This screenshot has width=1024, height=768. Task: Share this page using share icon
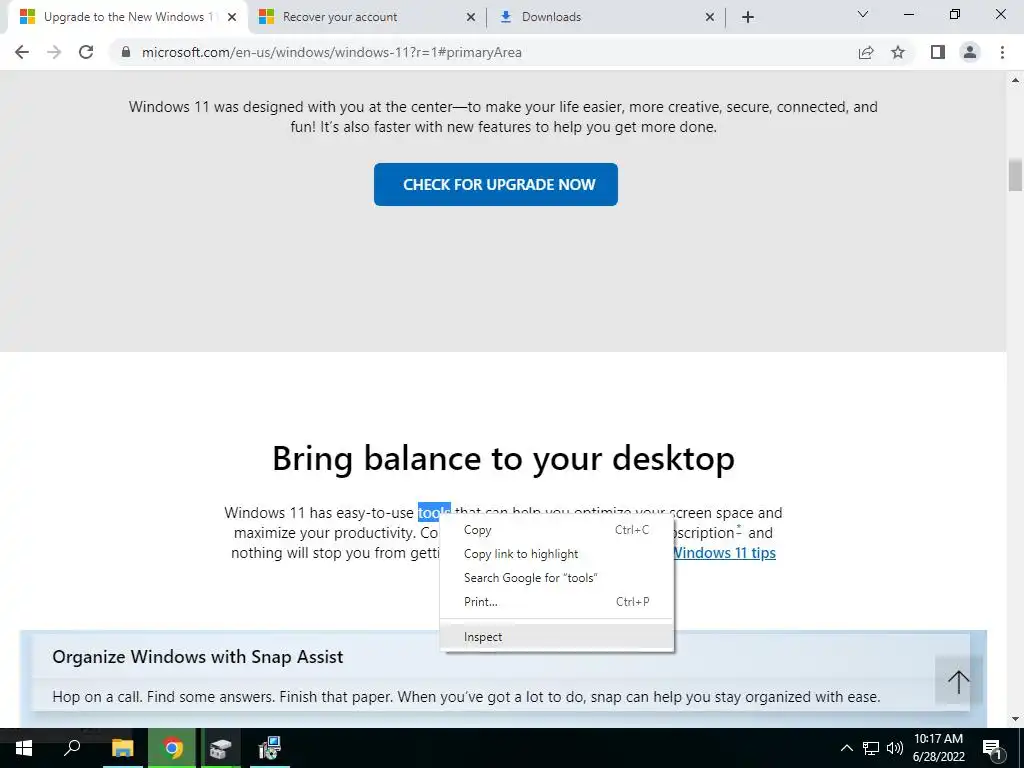866,52
